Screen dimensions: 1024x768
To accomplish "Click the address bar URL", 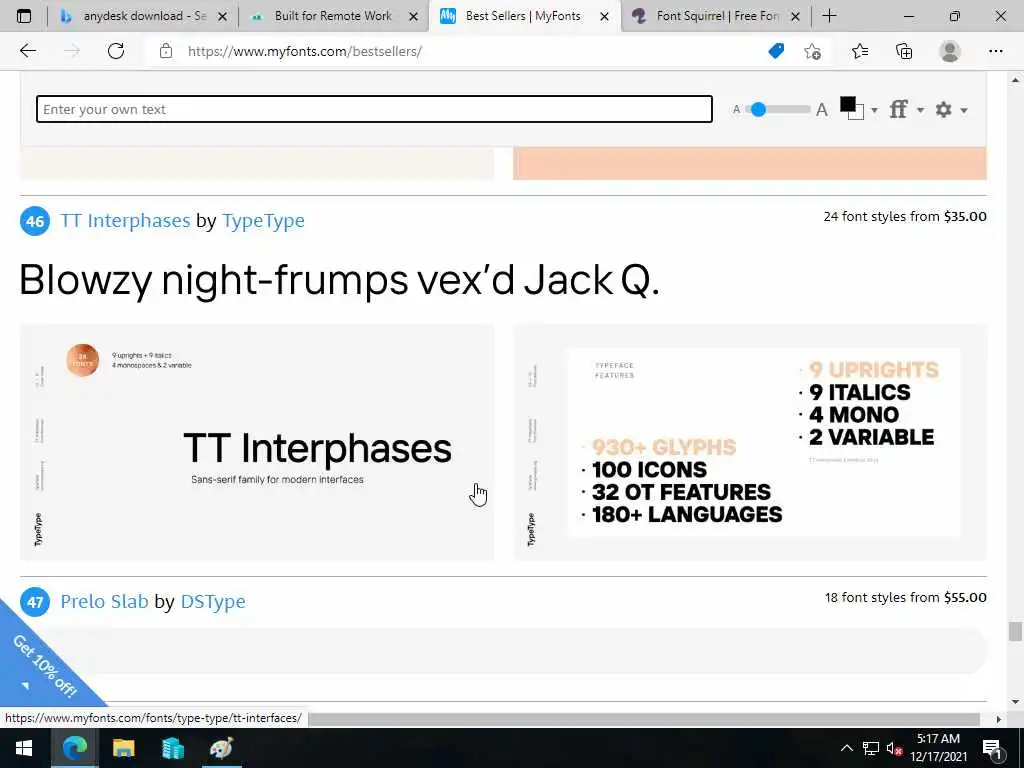I will pos(305,51).
